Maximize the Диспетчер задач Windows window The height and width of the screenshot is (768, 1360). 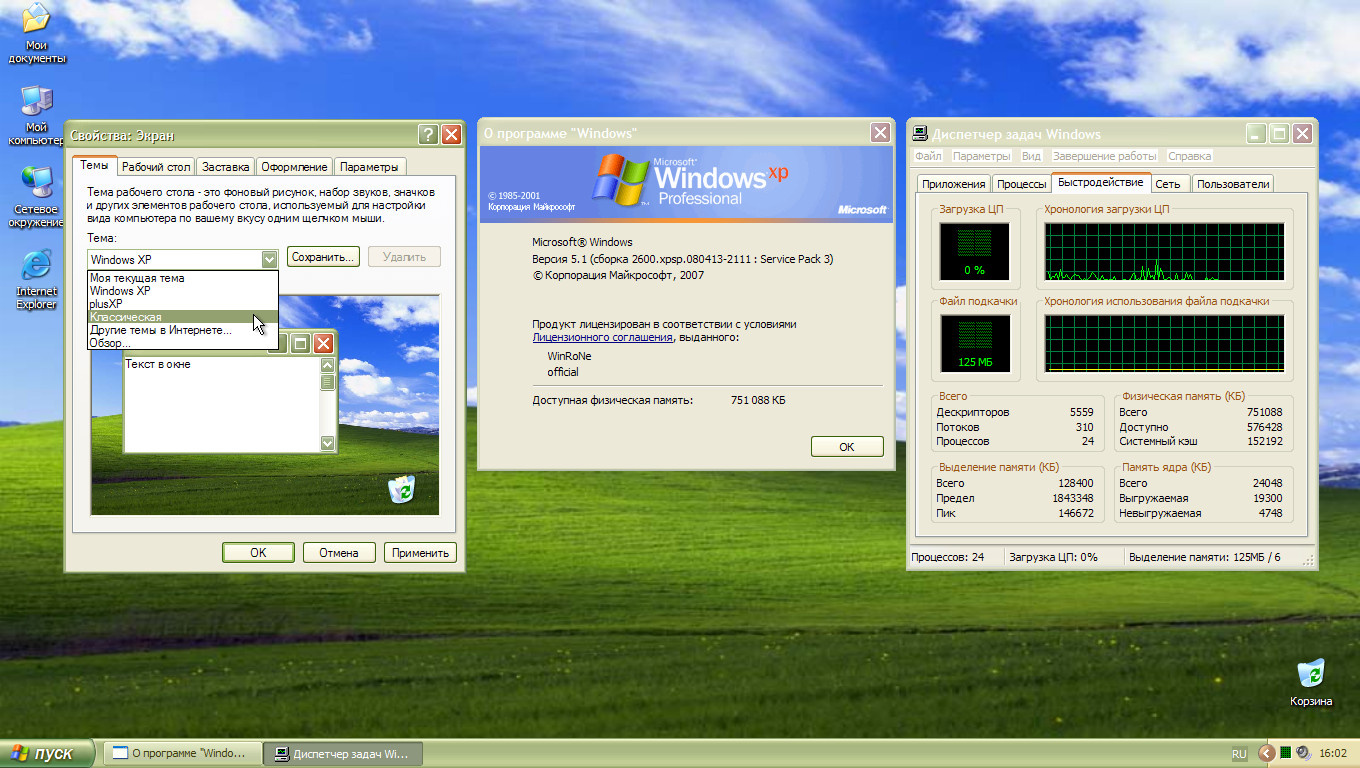(x=1280, y=134)
